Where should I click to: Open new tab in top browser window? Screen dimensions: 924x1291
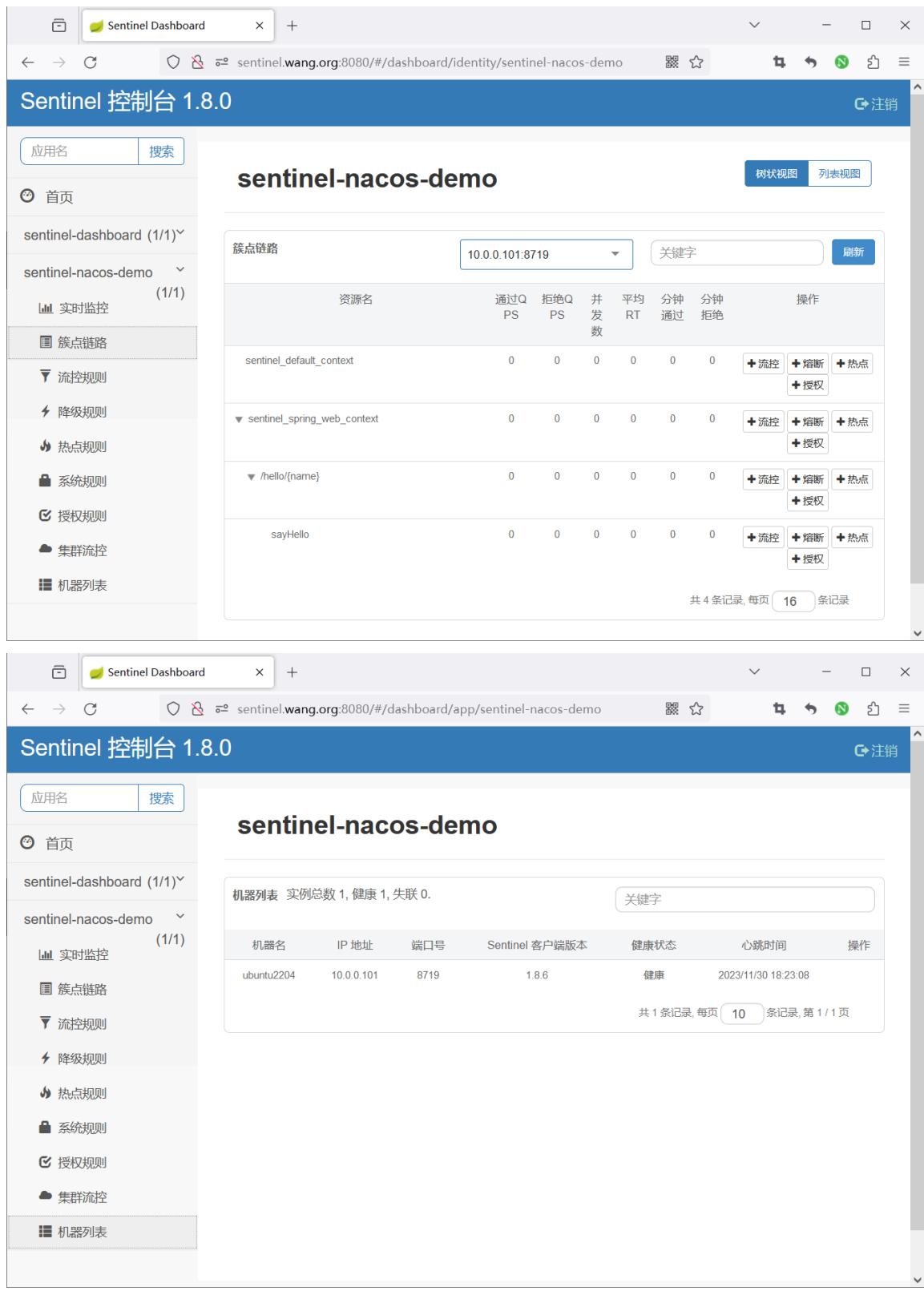point(292,26)
